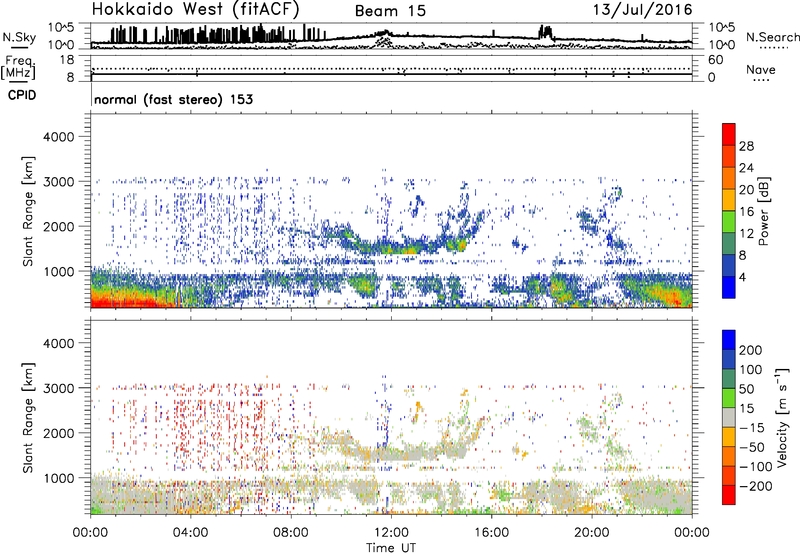This screenshot has height=554, width=800.
Task: Click the date '13/Jul/2016'
Action: point(643,10)
